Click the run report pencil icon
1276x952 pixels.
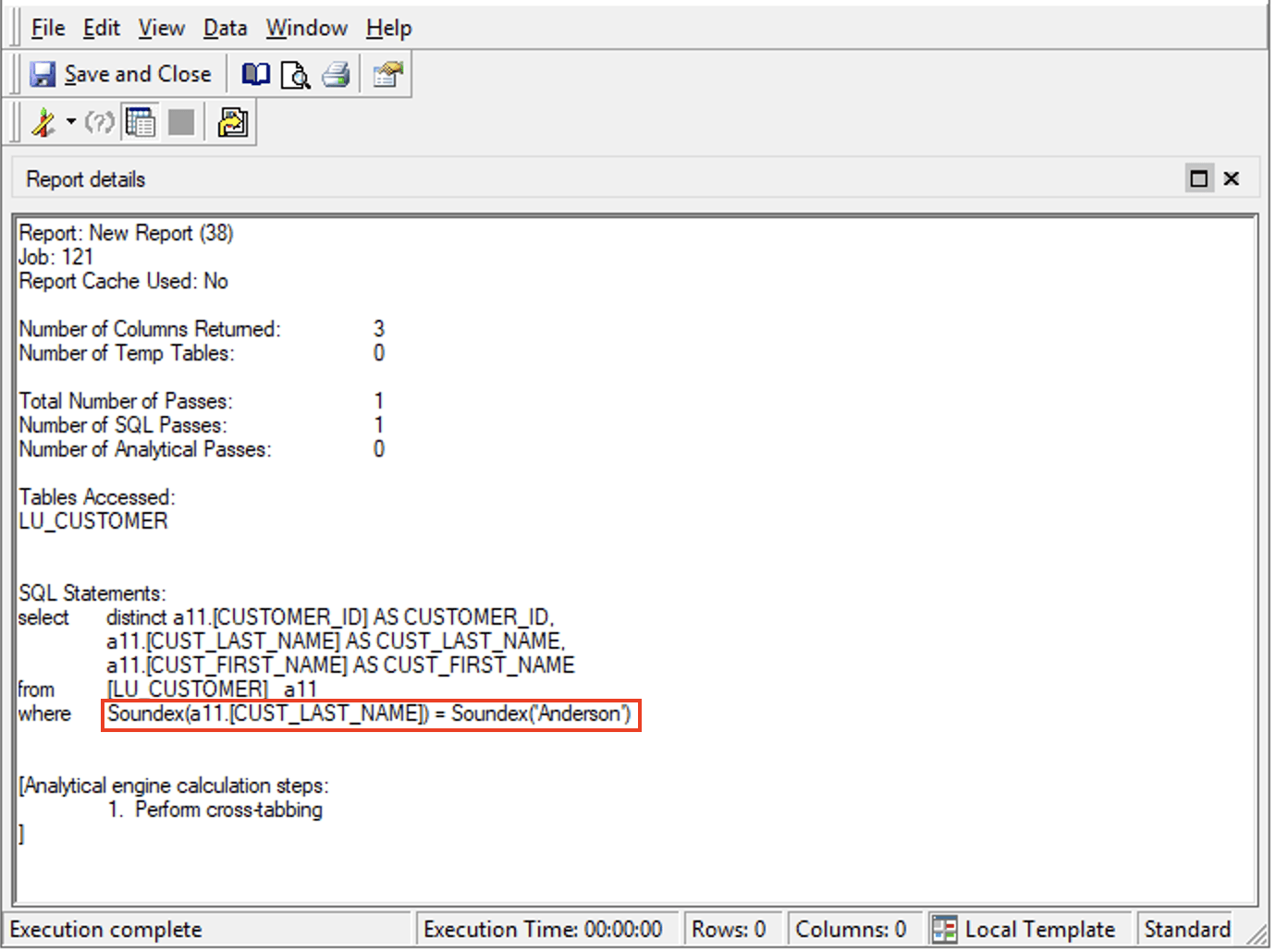click(43, 122)
